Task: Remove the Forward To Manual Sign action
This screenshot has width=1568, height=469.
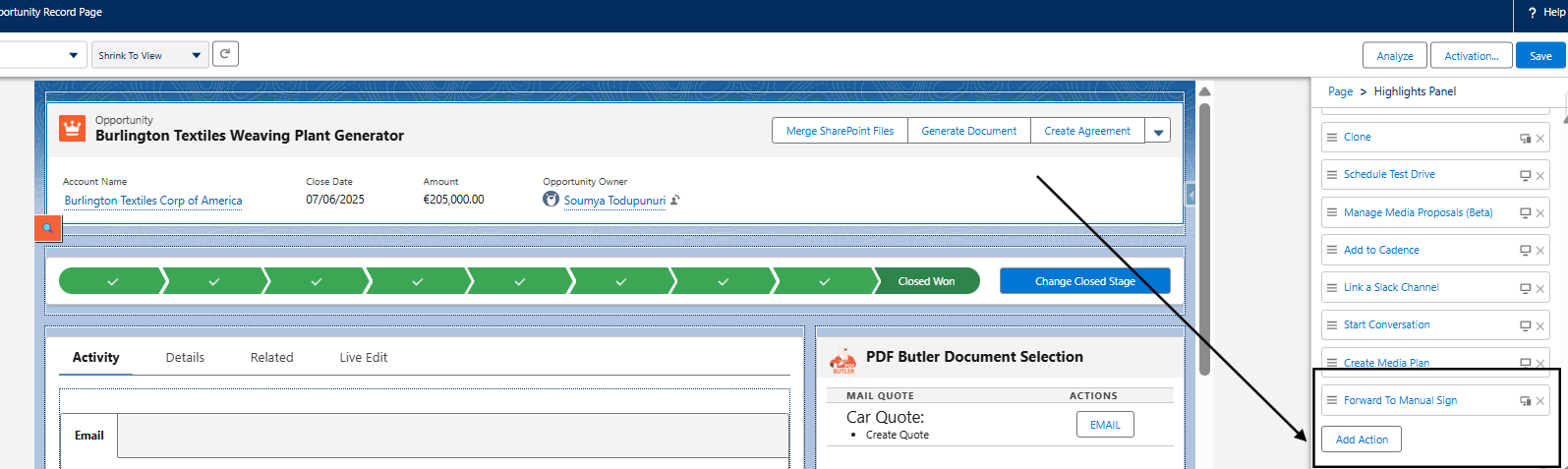Action: [x=1540, y=401]
